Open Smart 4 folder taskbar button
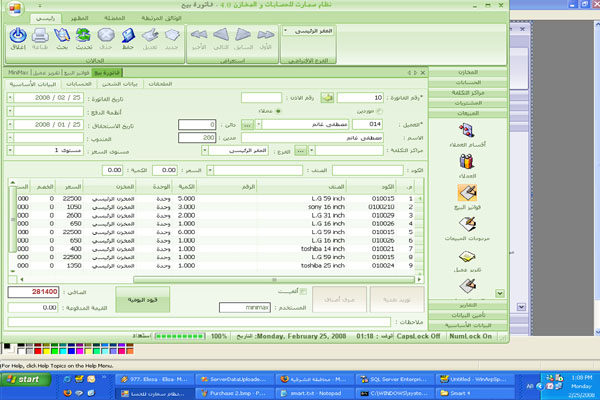The width and height of the screenshot is (600, 400). tap(474, 393)
